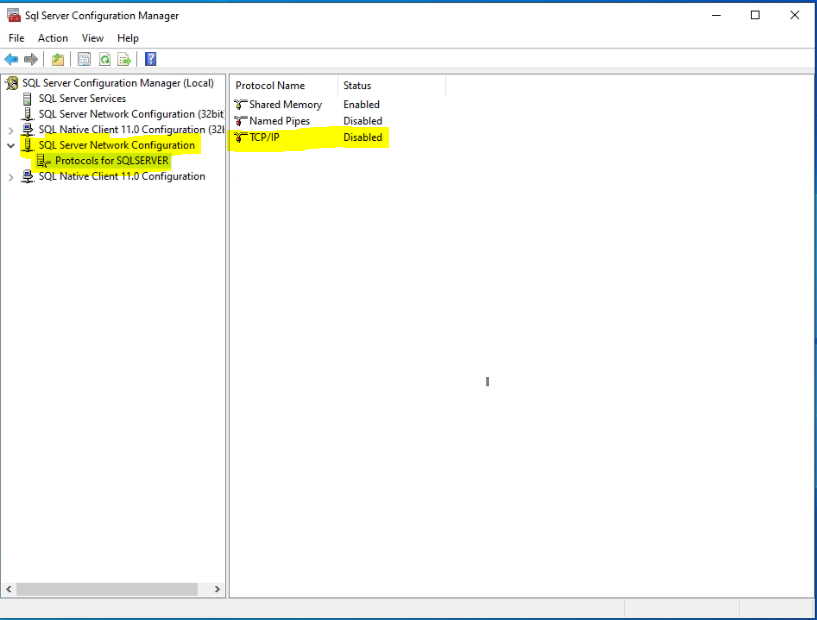
Task: Expand the bottom SQL Native Client 11.0 Configuration
Action: (x=11, y=177)
